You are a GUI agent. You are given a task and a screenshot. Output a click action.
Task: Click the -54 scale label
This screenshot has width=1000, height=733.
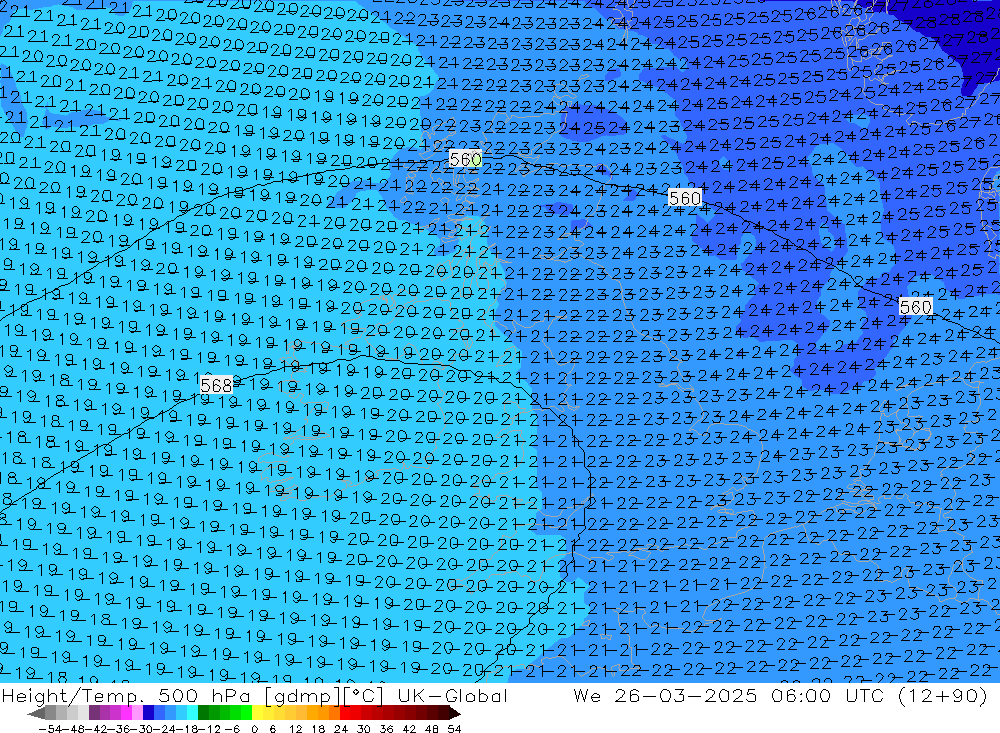50,729
